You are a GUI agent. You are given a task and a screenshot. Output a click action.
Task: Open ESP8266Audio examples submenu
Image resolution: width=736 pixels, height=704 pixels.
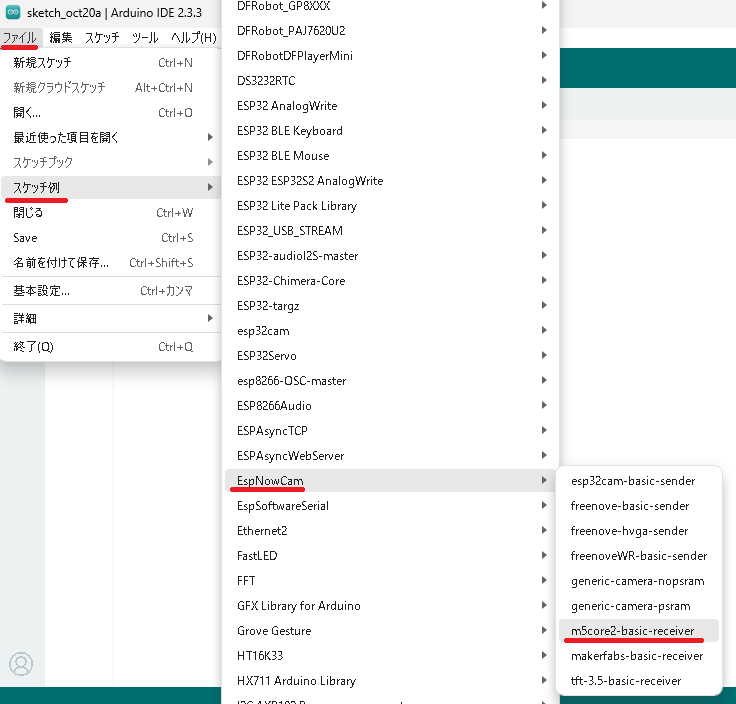point(391,406)
